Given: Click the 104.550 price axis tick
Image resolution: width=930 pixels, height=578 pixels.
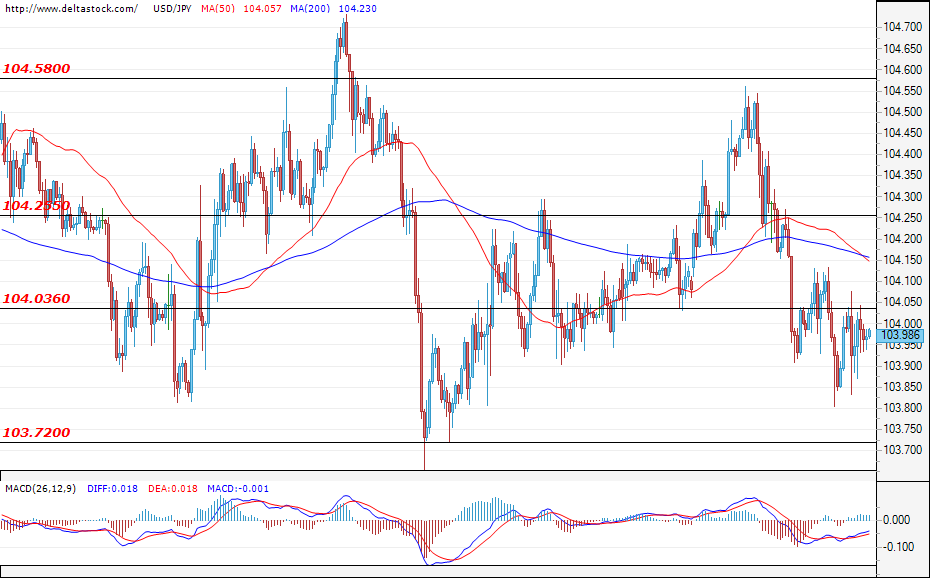Looking at the screenshot, I should click(903, 91).
